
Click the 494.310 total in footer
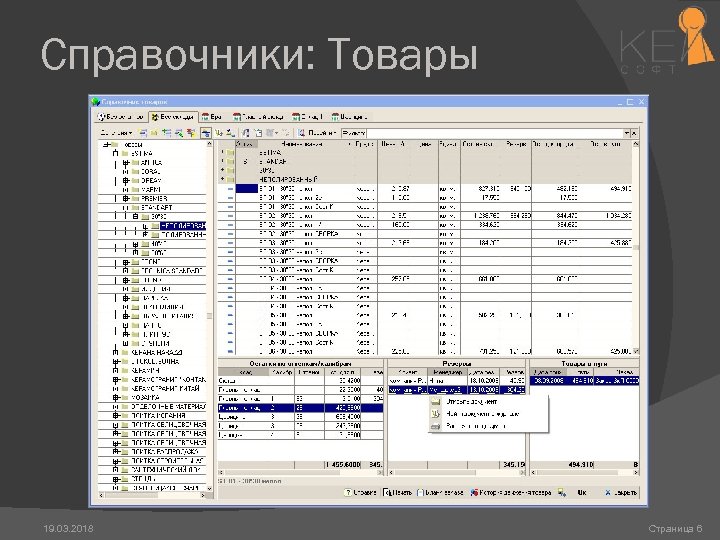point(580,465)
